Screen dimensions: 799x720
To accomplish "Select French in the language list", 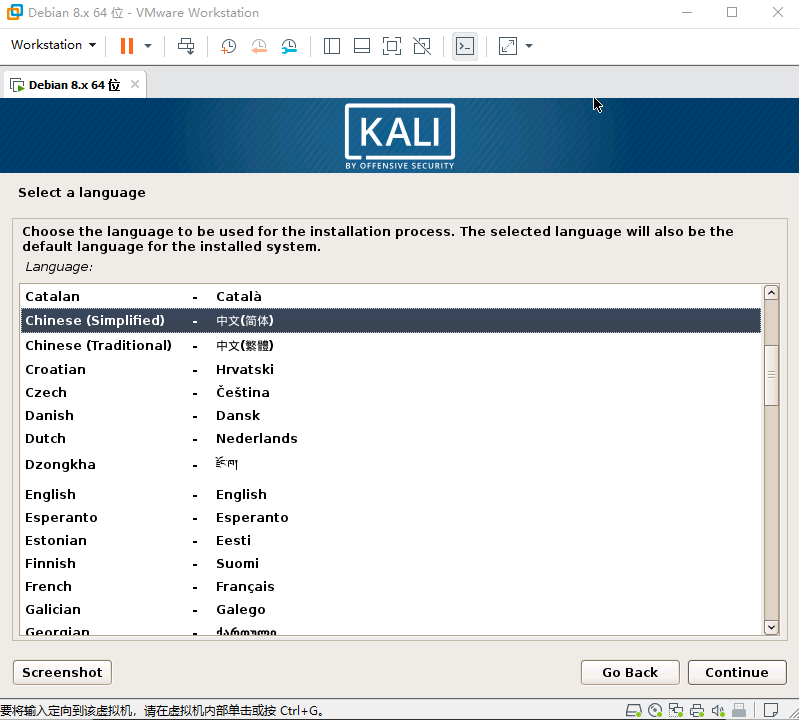I will point(391,586).
